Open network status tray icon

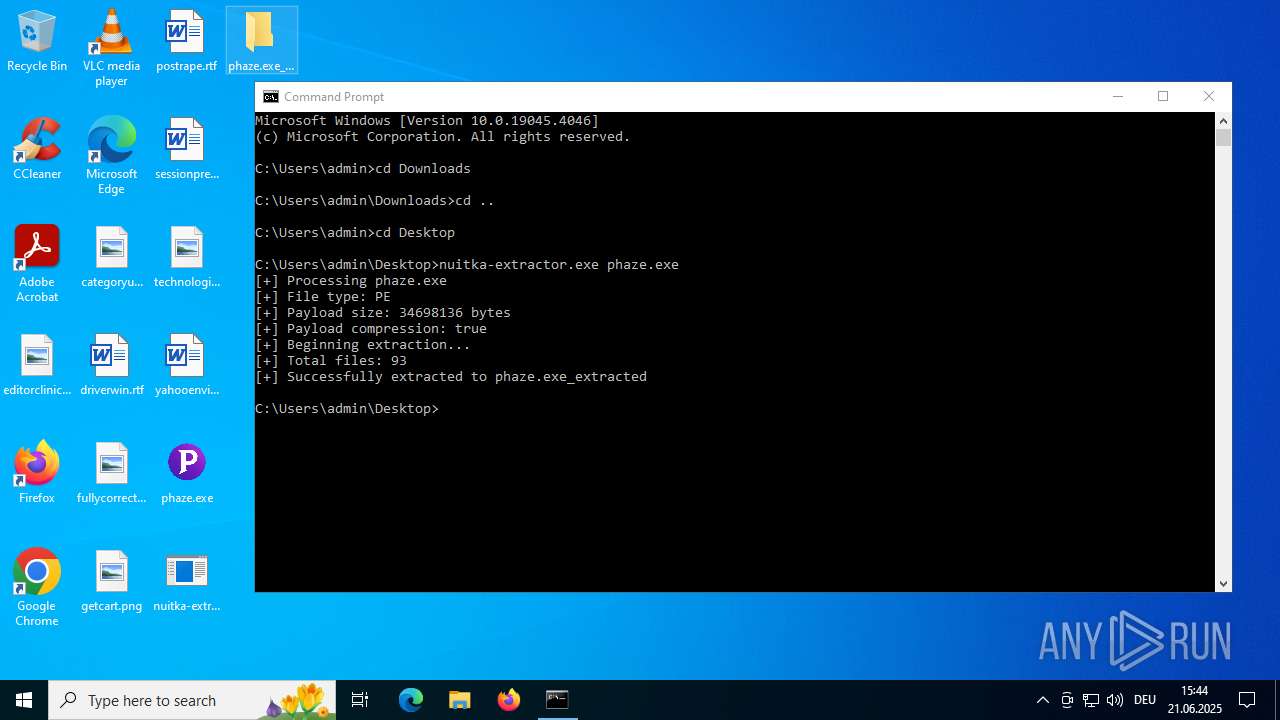click(1091, 700)
